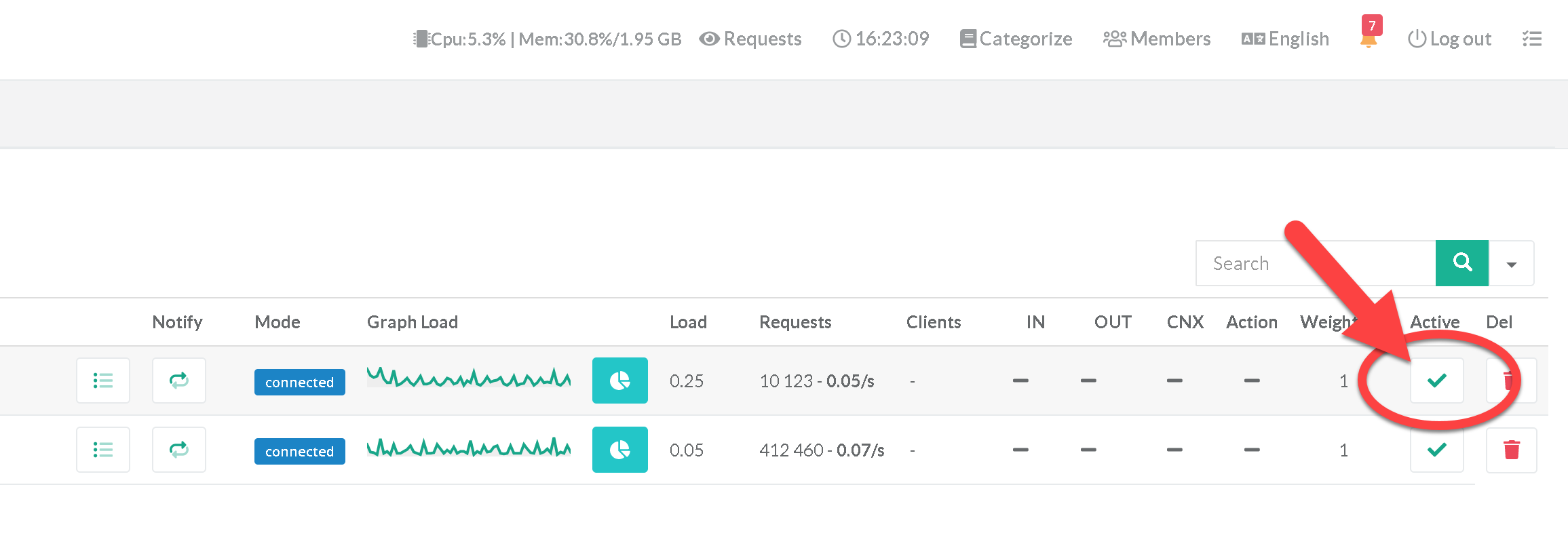Open the English language selector
The image size is (1568, 546).
point(1285,39)
